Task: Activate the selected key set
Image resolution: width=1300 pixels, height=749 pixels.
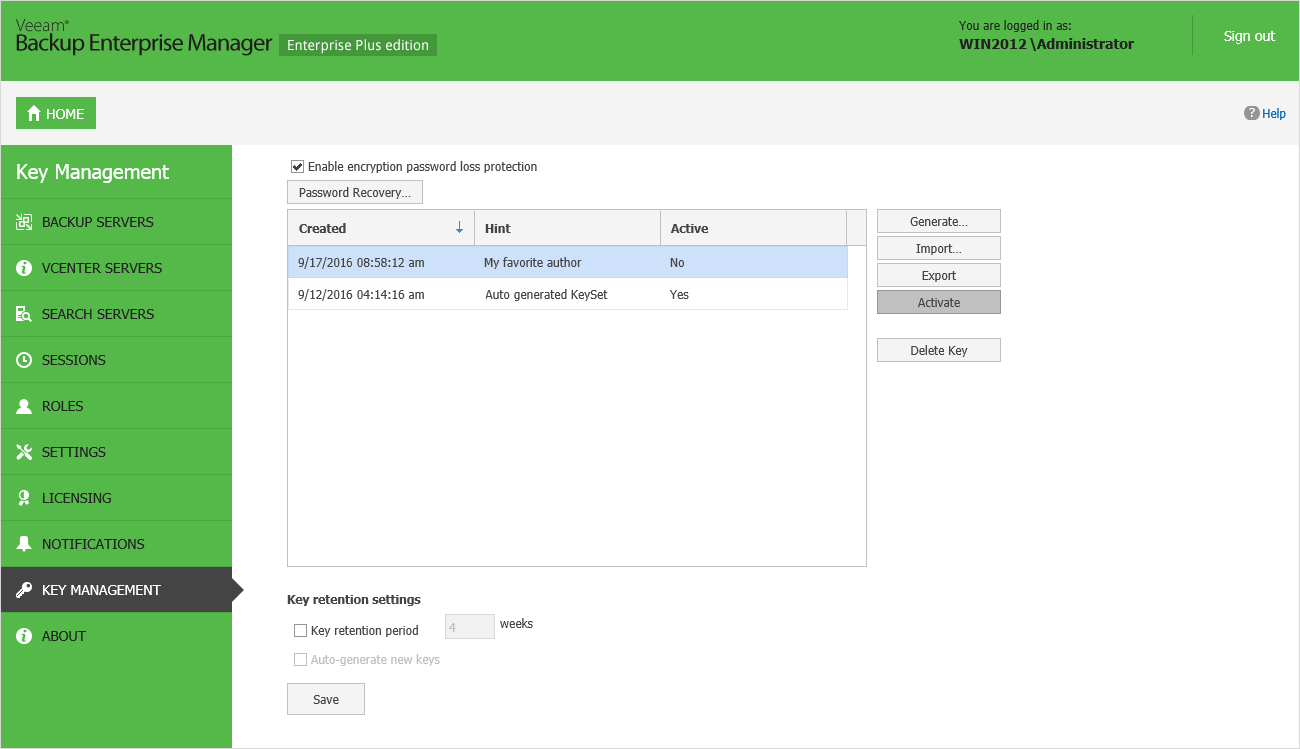Action: [939, 302]
